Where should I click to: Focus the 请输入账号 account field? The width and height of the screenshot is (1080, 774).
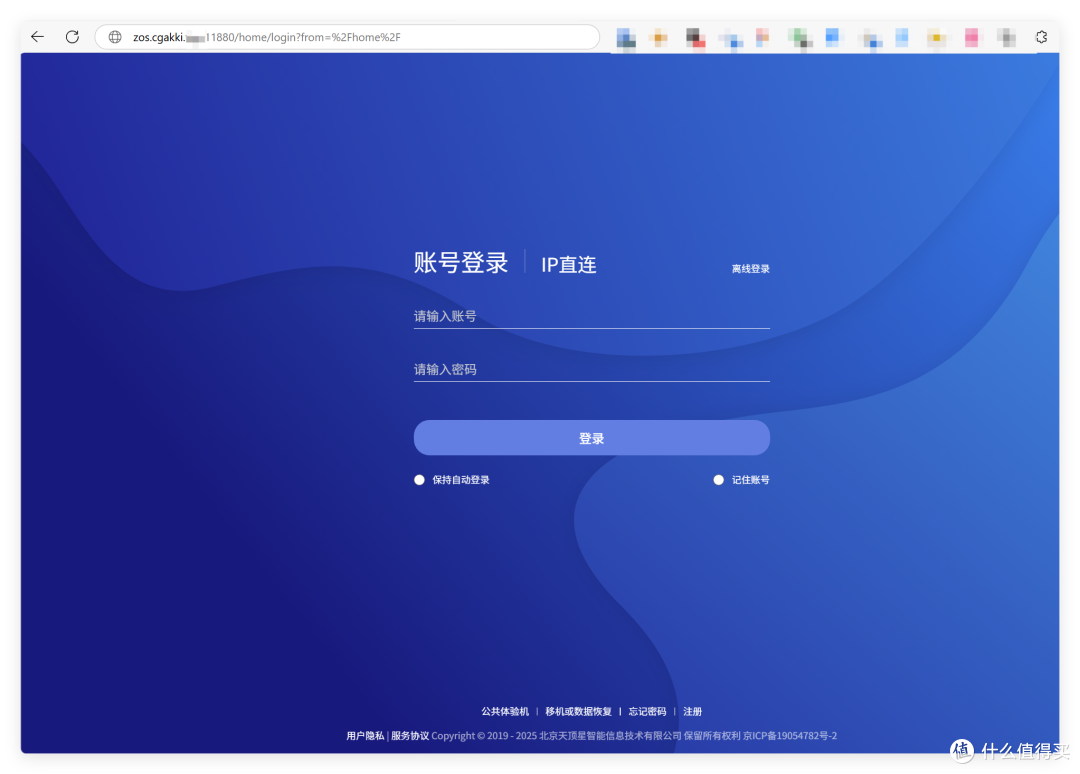point(592,317)
